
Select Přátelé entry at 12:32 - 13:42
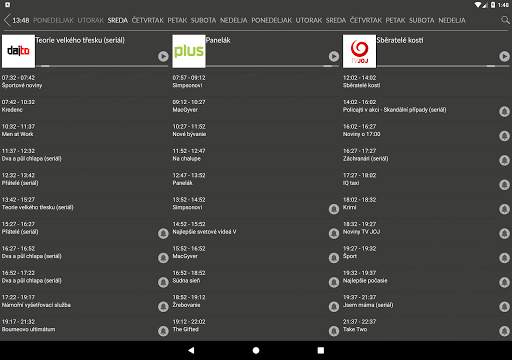coord(85,179)
